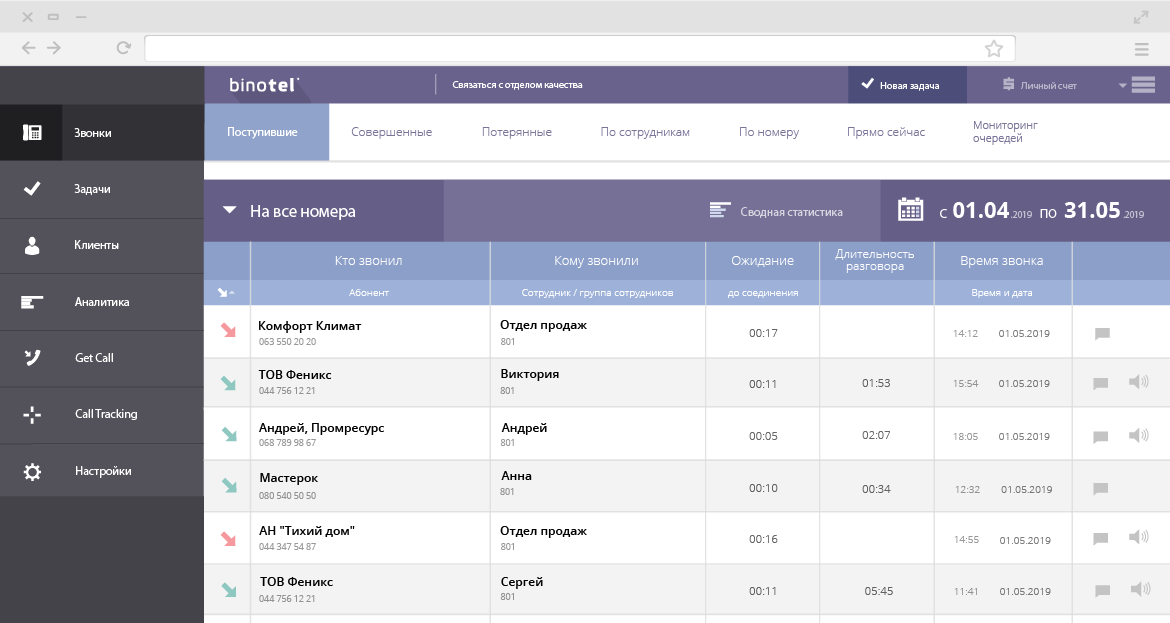Open the Клиенты person icon in the sidebar
Image resolution: width=1170 pixels, height=623 pixels.
tap(31, 245)
